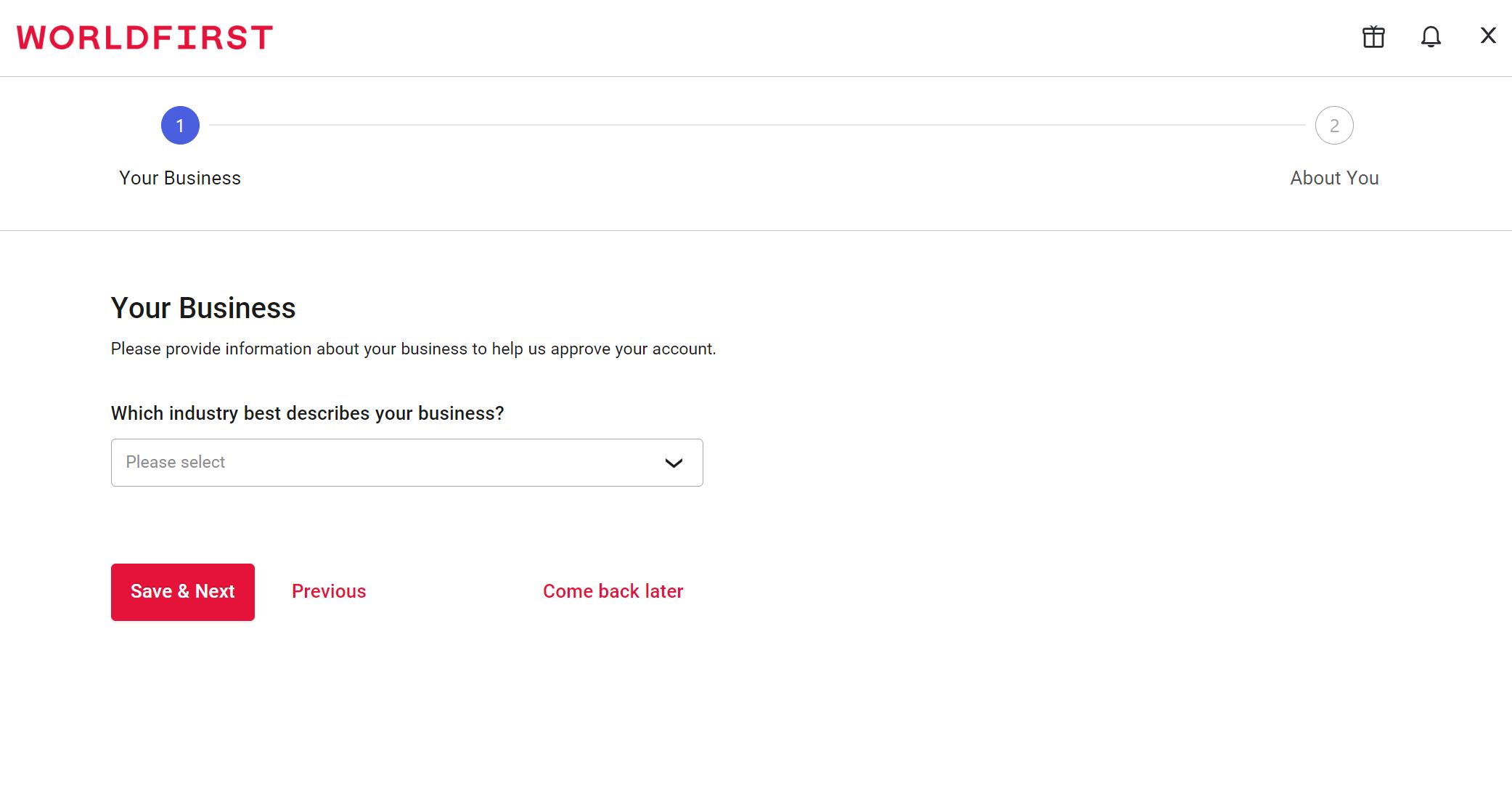Click the Previous link
The image size is (1512, 796).
328,591
